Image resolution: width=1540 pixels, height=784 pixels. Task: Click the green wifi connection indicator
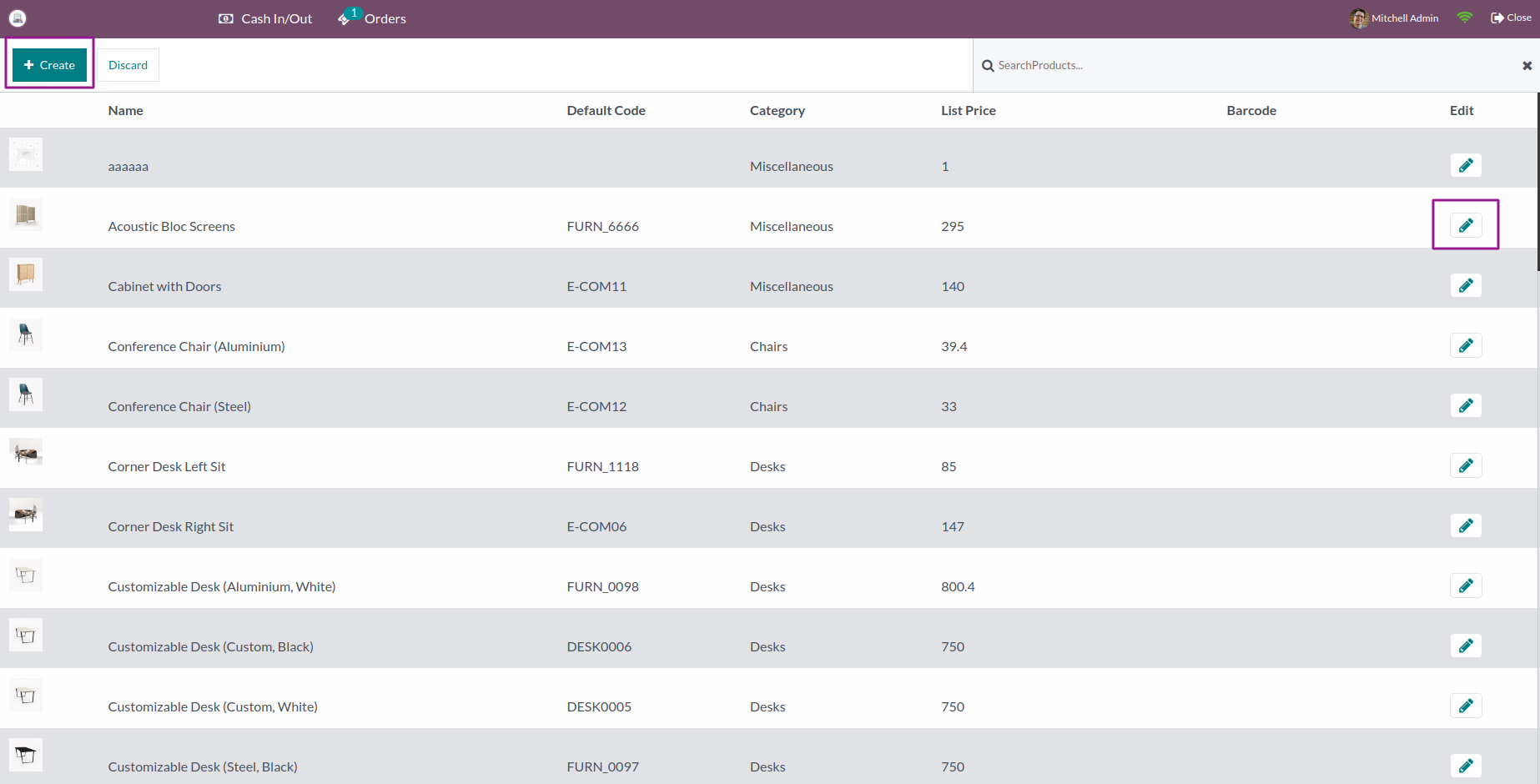(x=1465, y=17)
